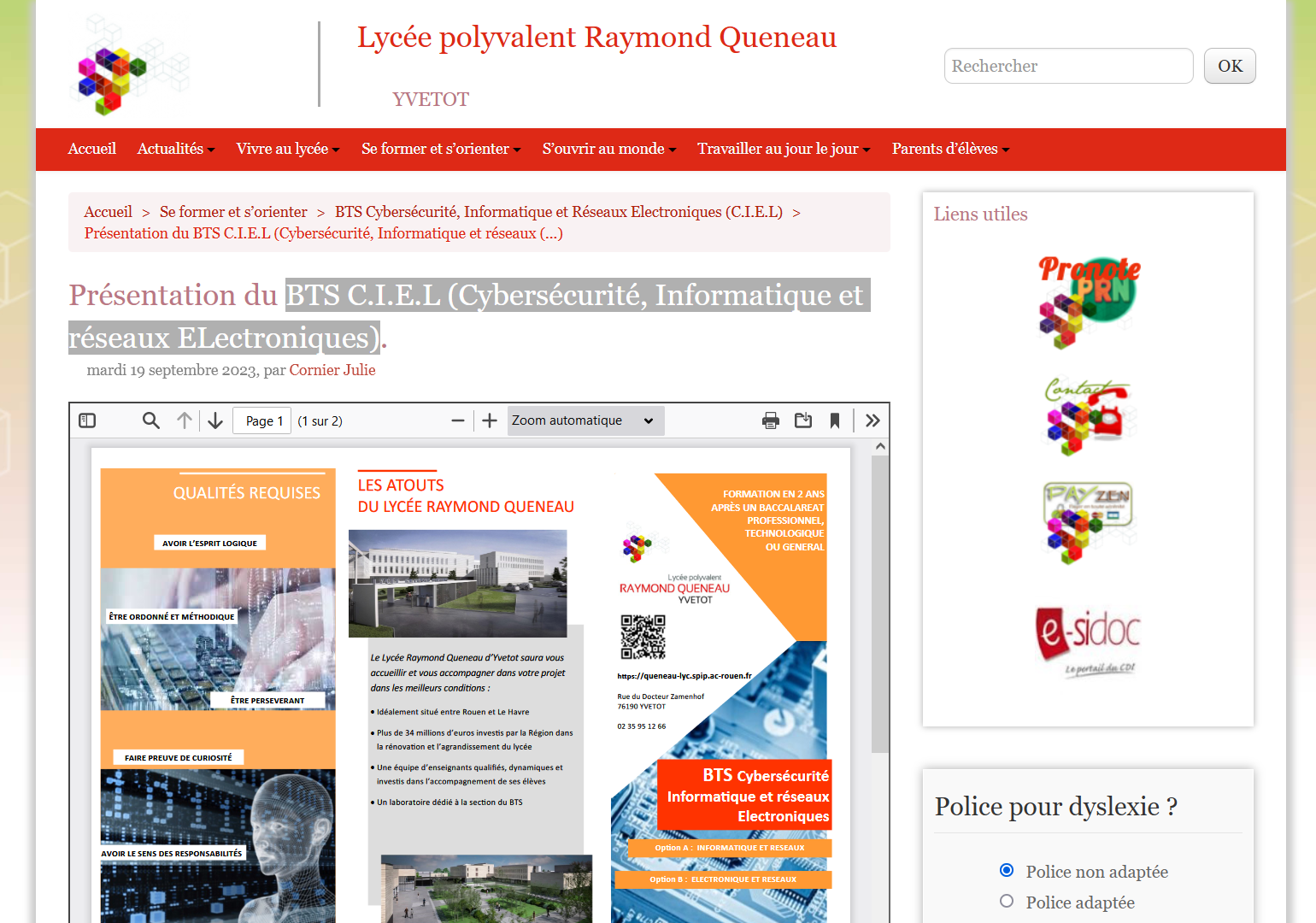Download the PDF file
The width and height of the screenshot is (1316, 923).
803,420
